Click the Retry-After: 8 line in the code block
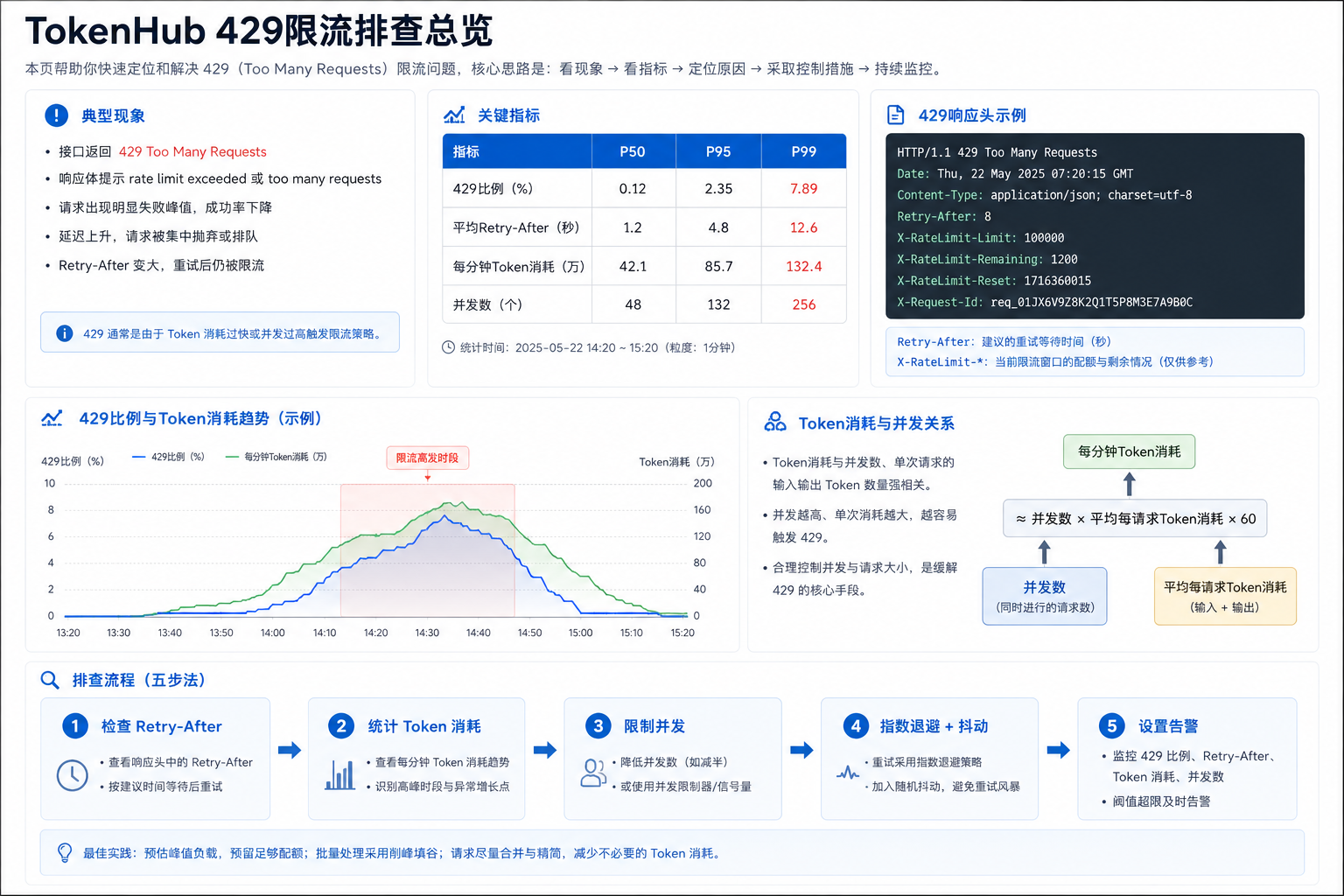 coord(944,216)
